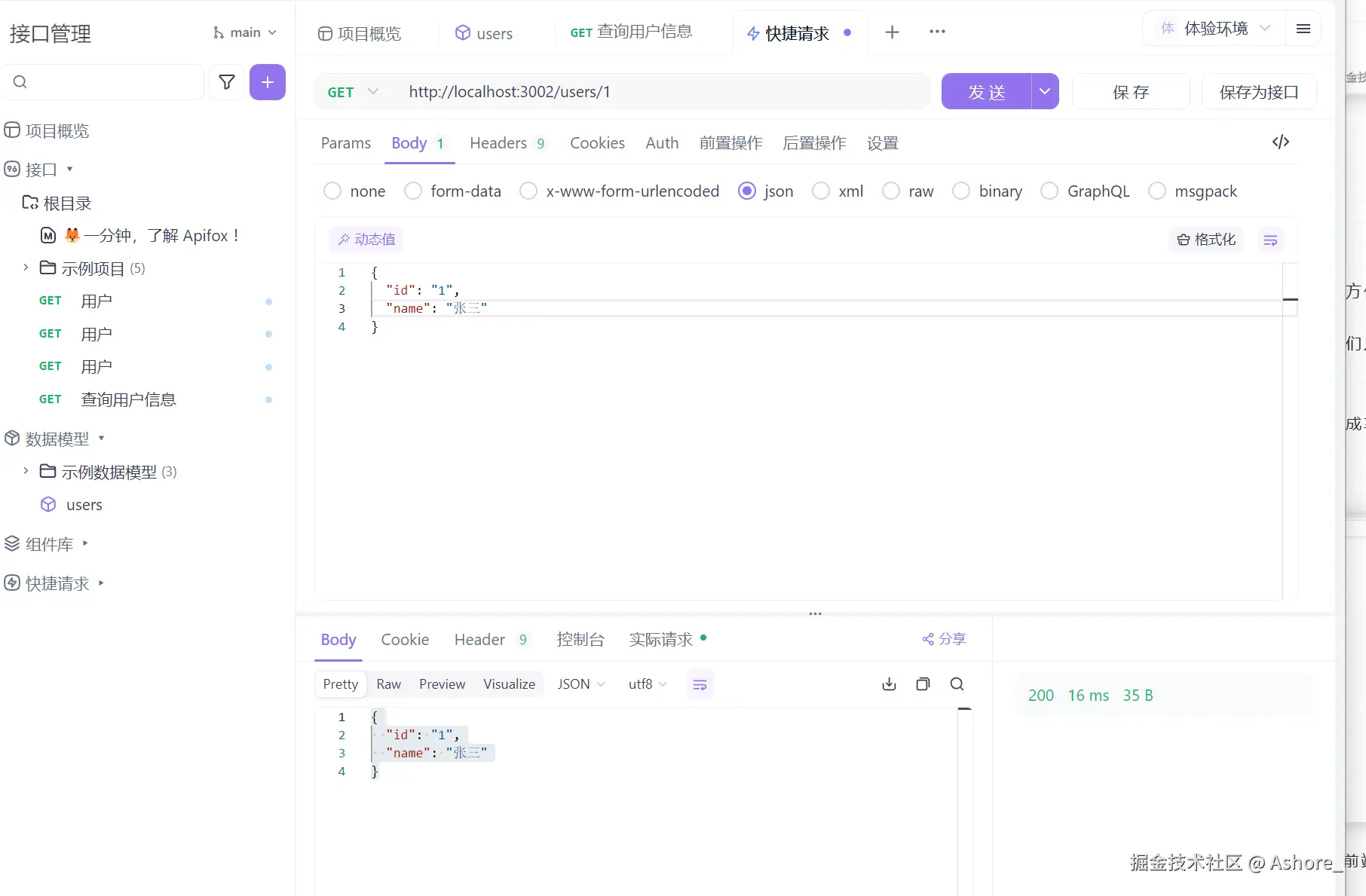
Task: Select the form-data body type
Action: coord(413,191)
